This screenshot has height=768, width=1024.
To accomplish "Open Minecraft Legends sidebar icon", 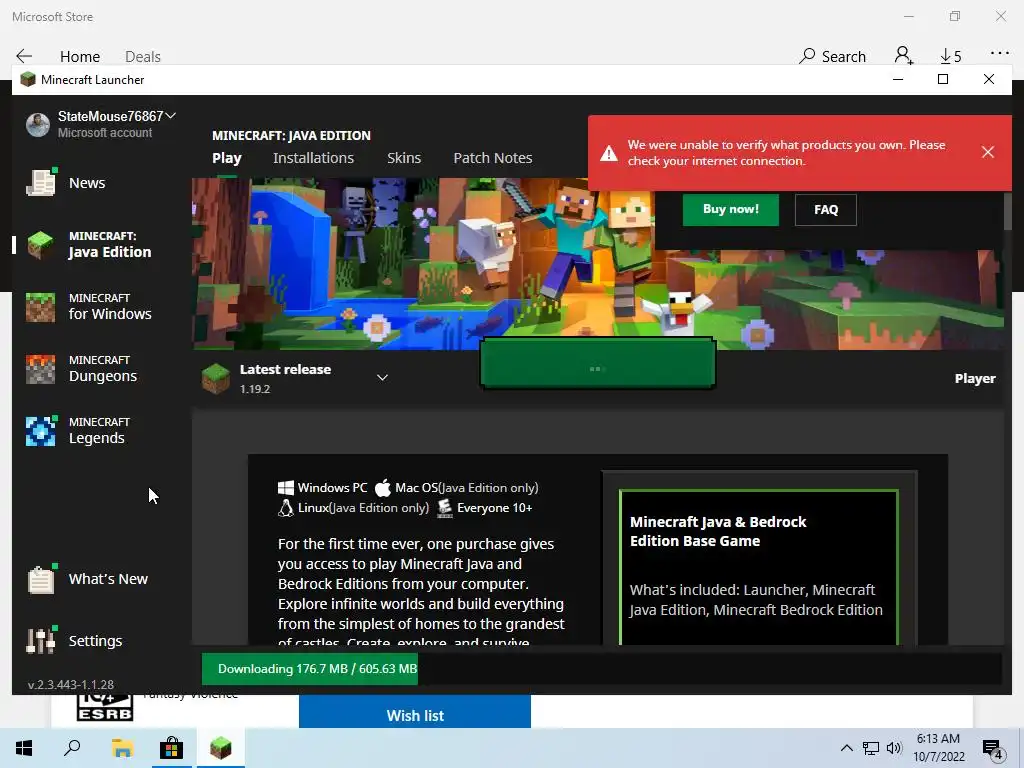I will pyautogui.click(x=40, y=431).
